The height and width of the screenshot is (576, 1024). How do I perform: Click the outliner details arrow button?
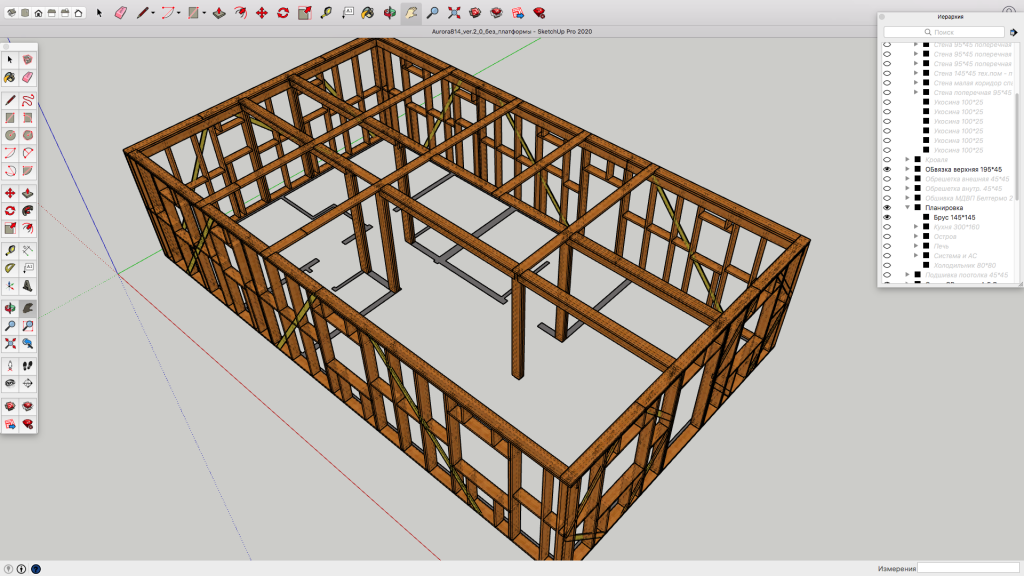pyautogui.click(x=1013, y=32)
